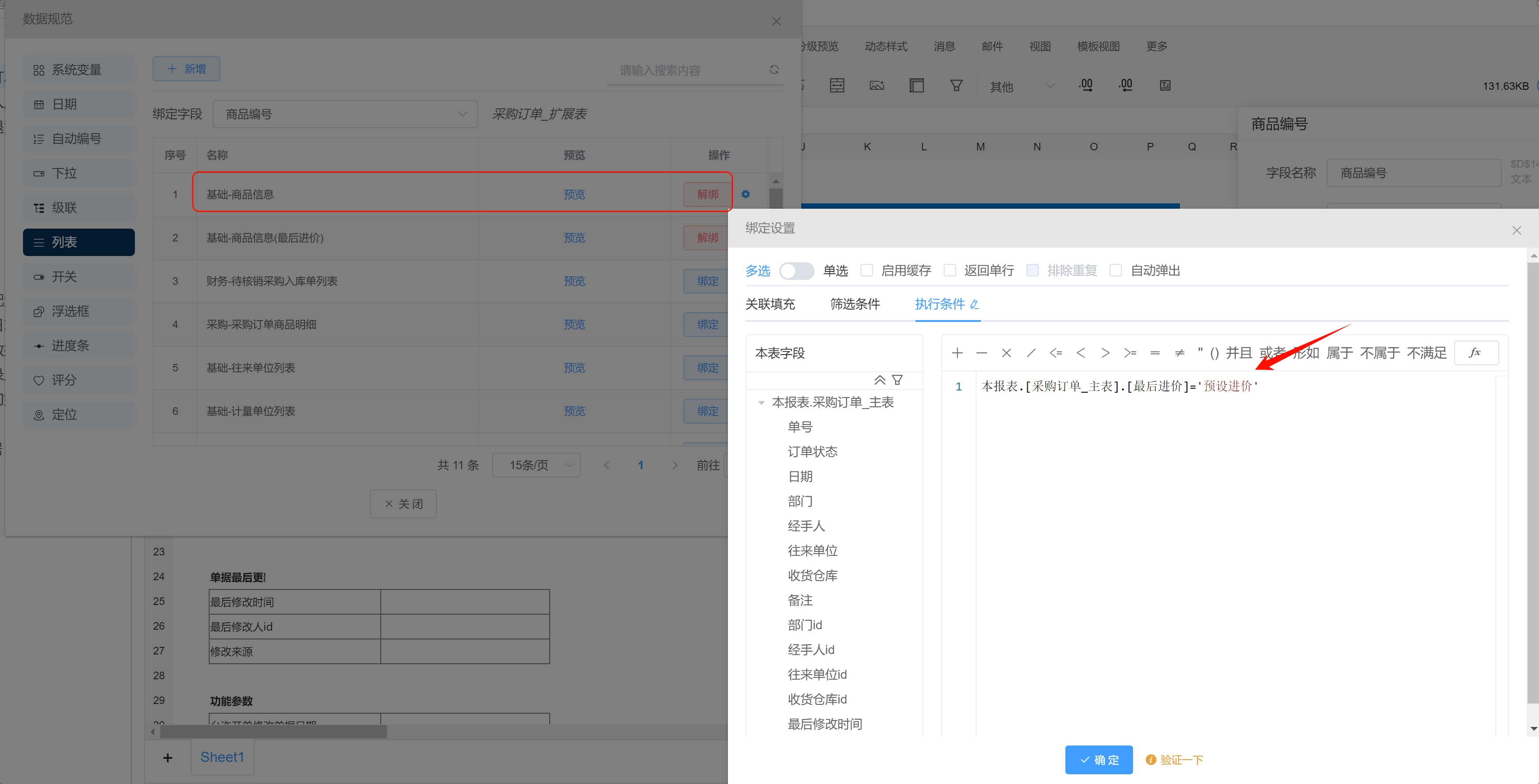Click the filter funnel icon in spreadsheet toolbar
This screenshot has width=1539, height=784.
click(x=956, y=85)
